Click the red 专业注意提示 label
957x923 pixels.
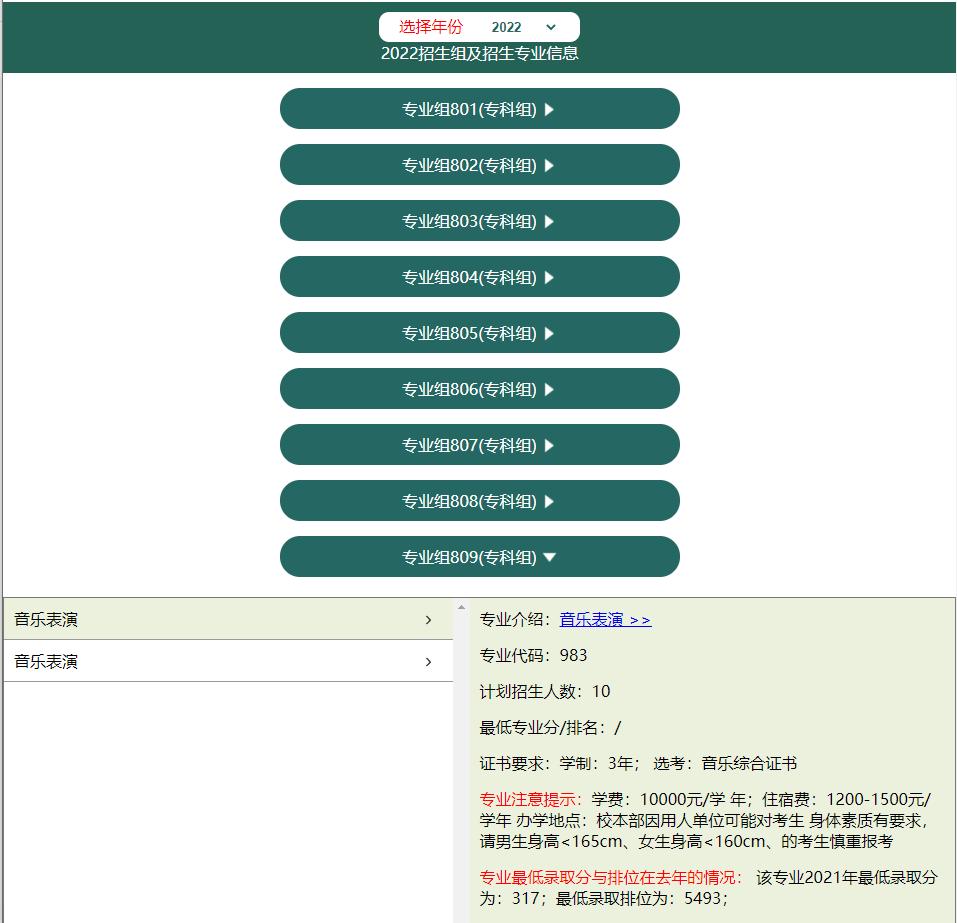coord(530,799)
